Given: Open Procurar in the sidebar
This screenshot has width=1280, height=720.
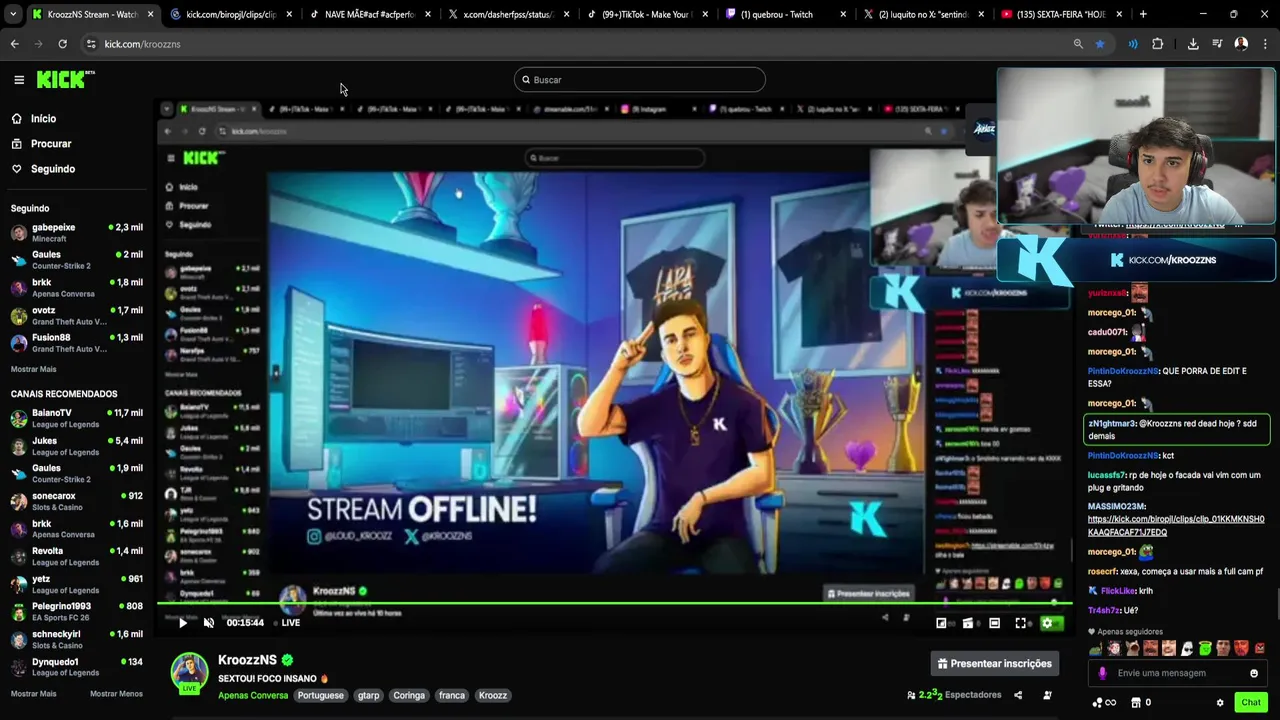Looking at the screenshot, I should (x=50, y=143).
